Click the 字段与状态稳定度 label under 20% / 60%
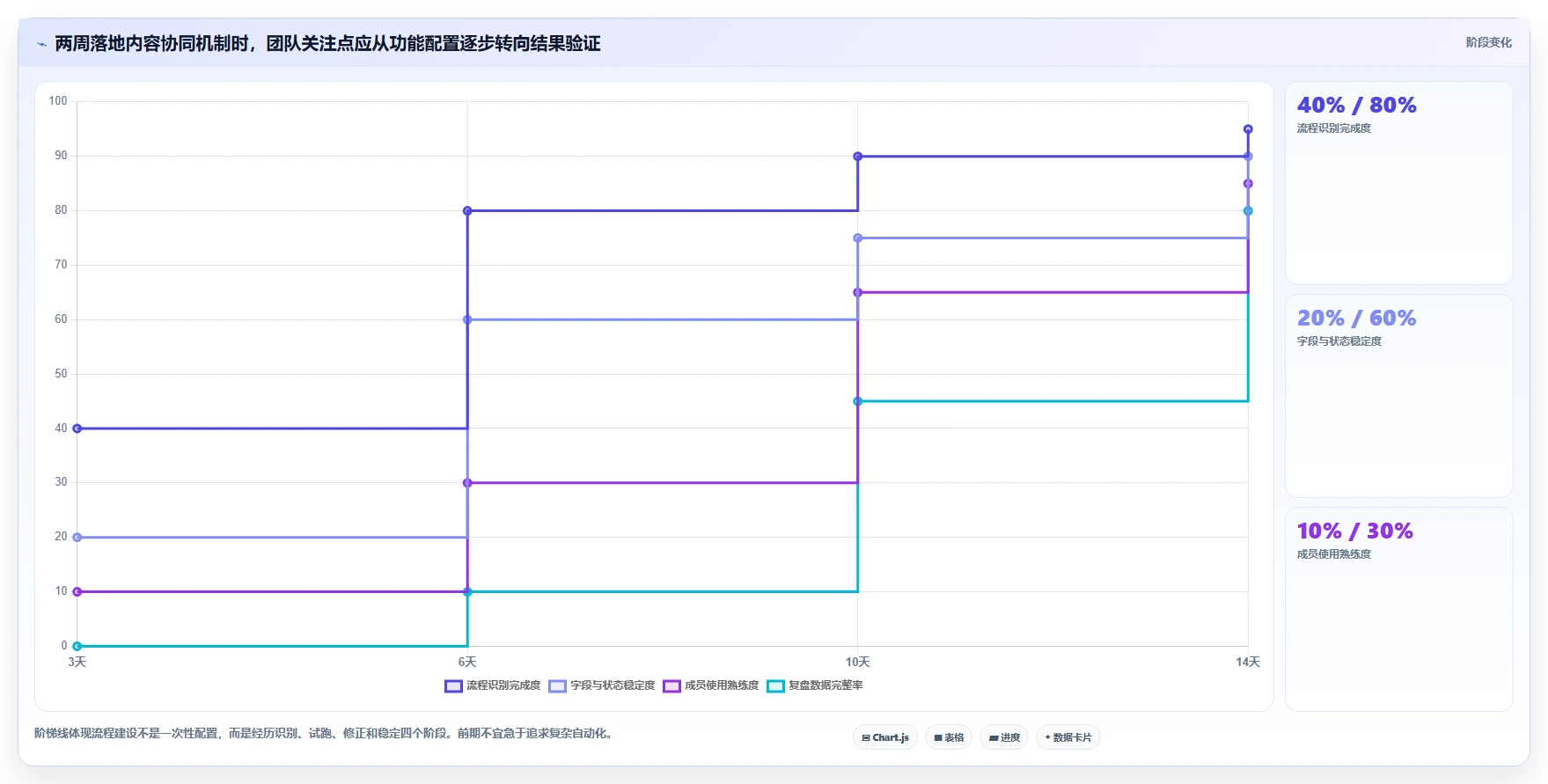 (1339, 341)
